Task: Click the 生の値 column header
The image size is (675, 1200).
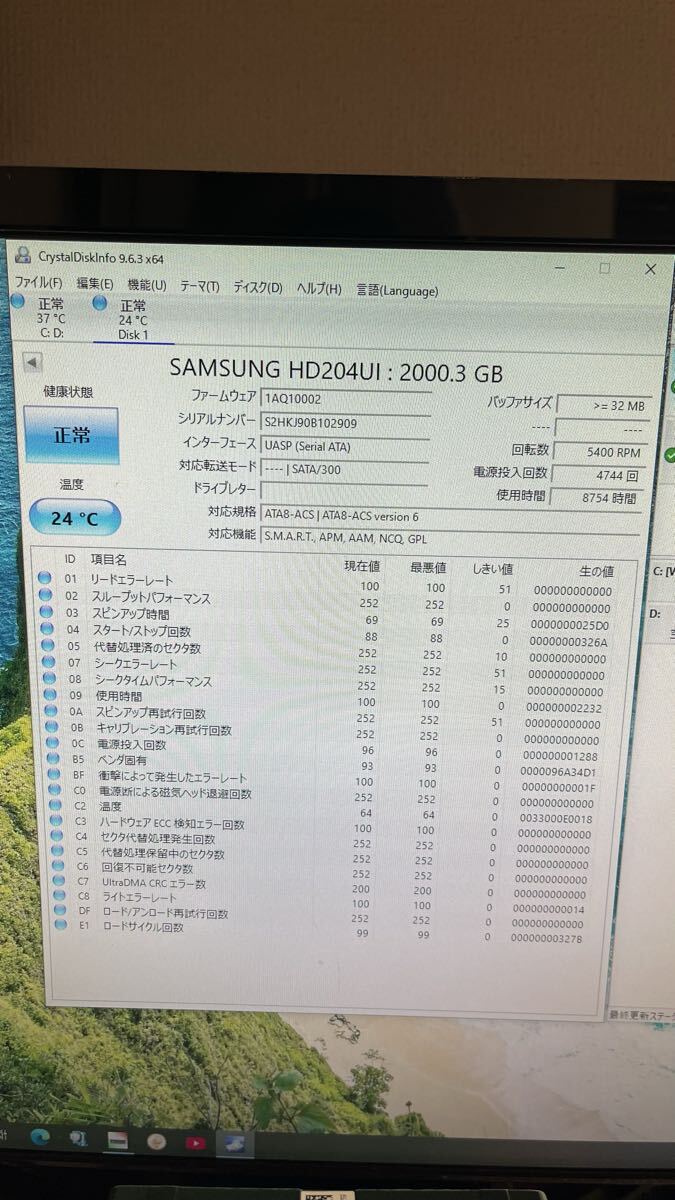Action: point(596,571)
